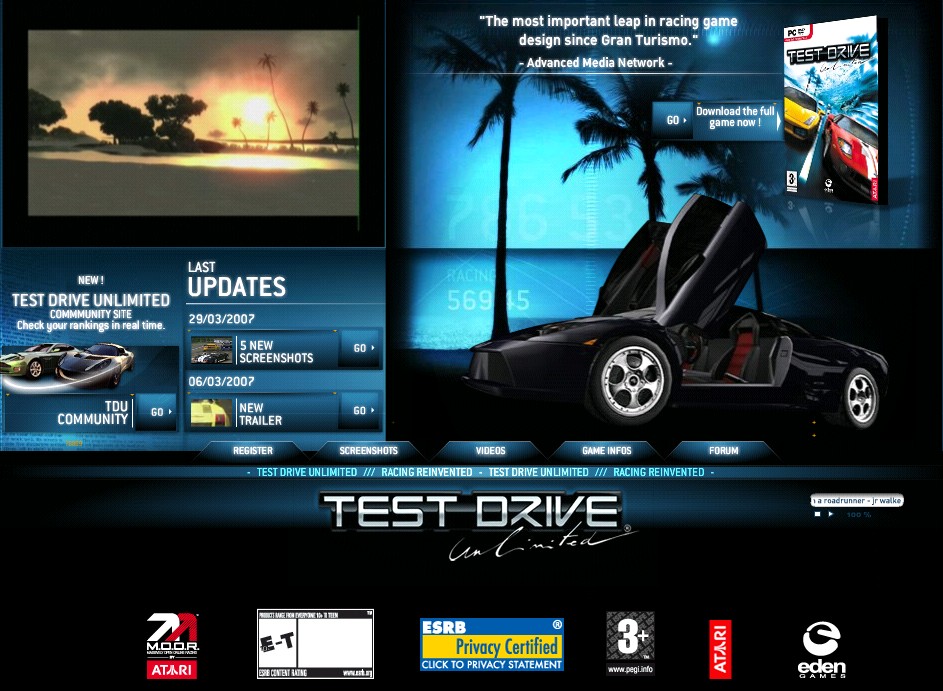
Task: Click the red vertical Atari logo
Action: [x=720, y=650]
